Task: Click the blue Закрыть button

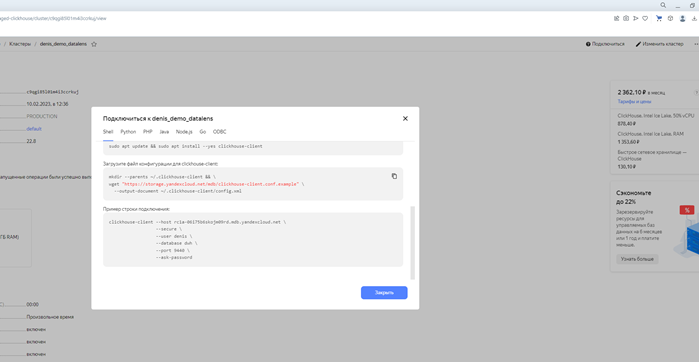Action: (x=384, y=292)
